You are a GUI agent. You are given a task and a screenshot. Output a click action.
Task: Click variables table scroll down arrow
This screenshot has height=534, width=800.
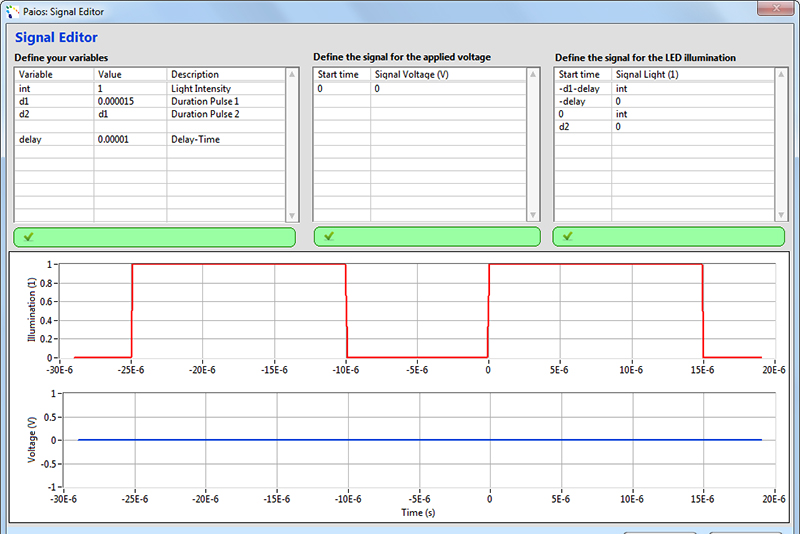292,215
